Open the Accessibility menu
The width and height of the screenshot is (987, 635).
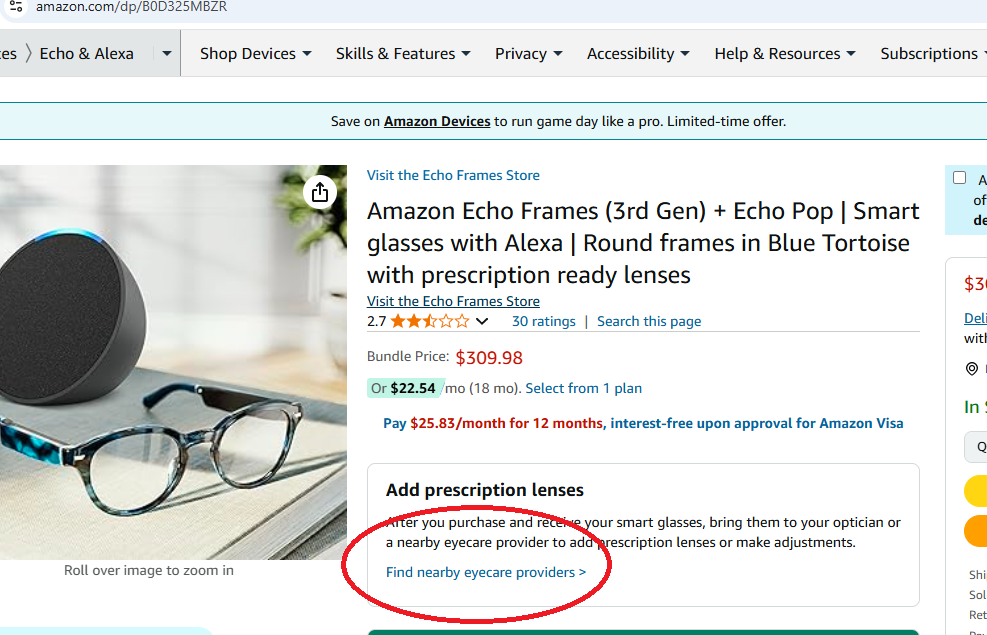click(x=638, y=53)
